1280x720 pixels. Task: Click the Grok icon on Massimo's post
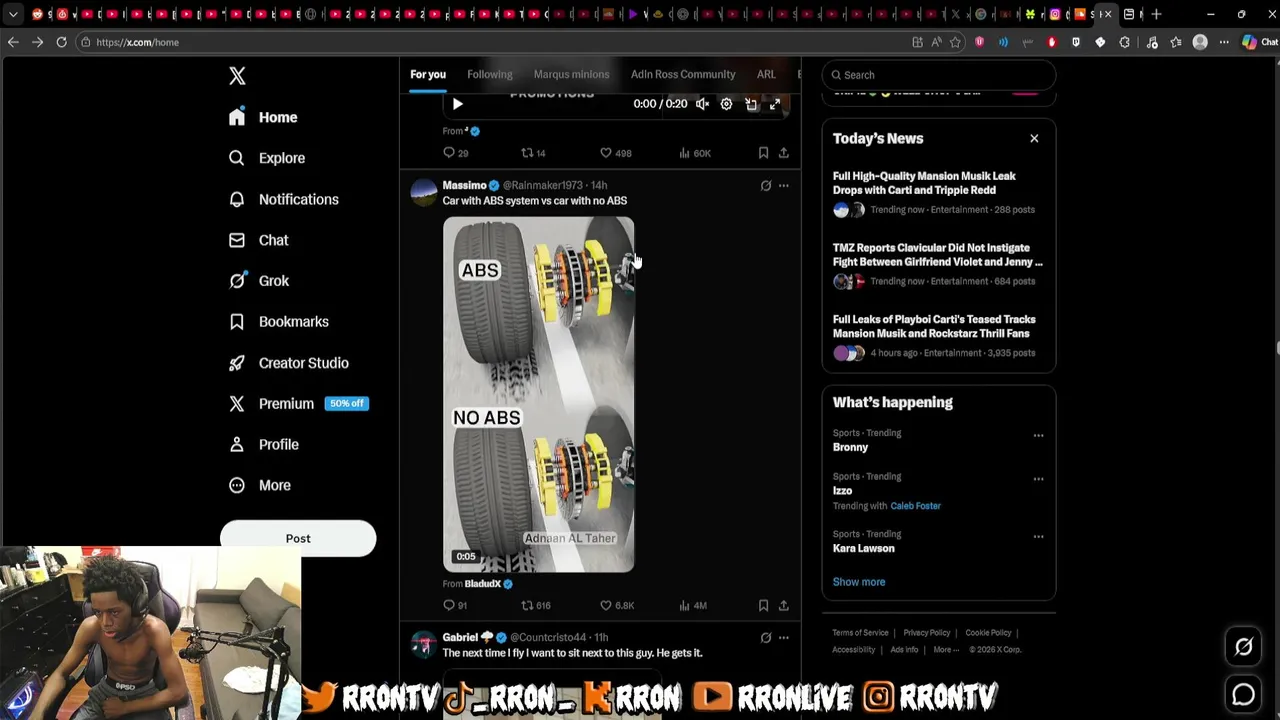[765, 185]
